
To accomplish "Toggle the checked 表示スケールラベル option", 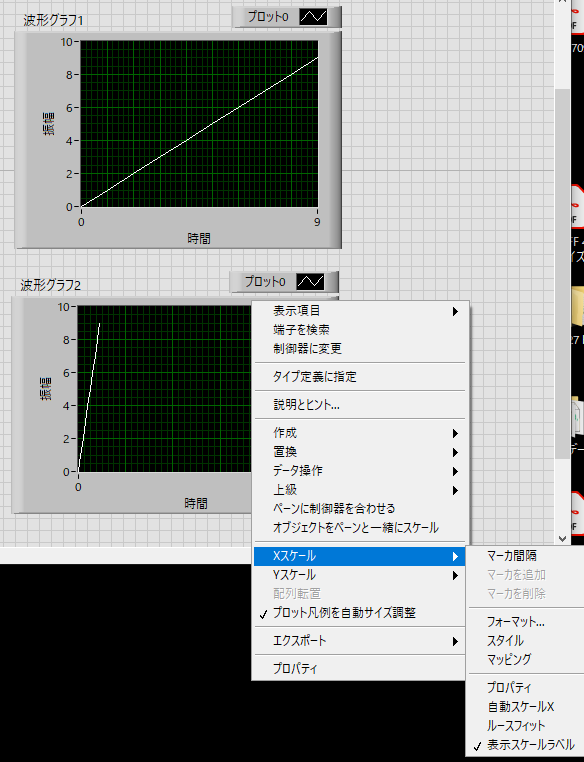I will (x=526, y=745).
